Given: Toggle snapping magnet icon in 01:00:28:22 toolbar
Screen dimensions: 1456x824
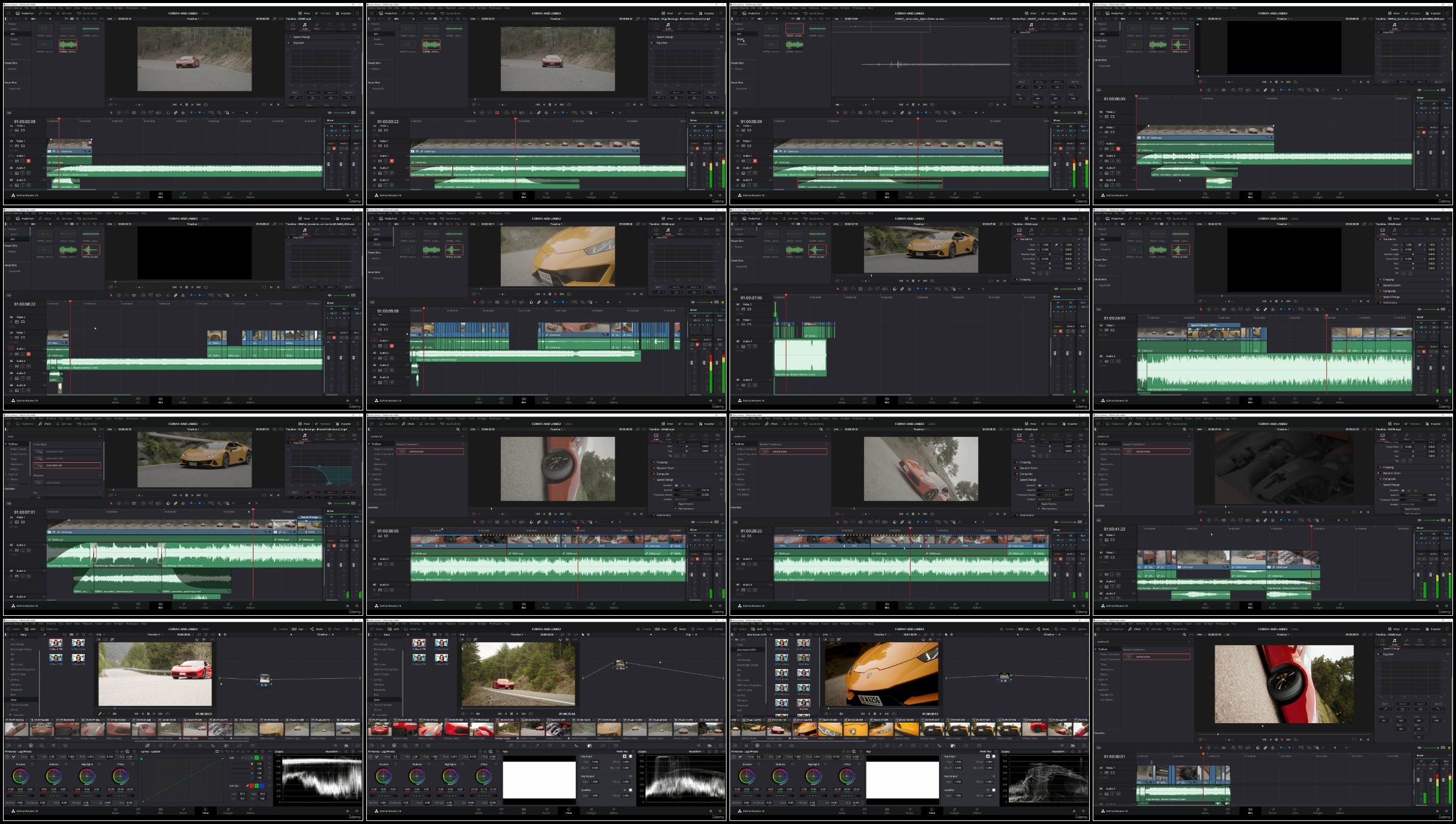Looking at the screenshot, I should pos(895,522).
